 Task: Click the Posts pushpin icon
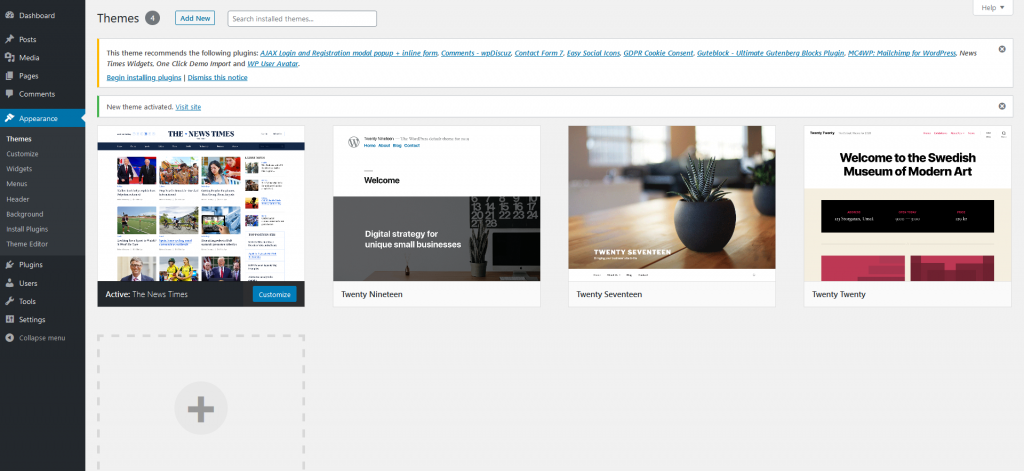point(9,39)
